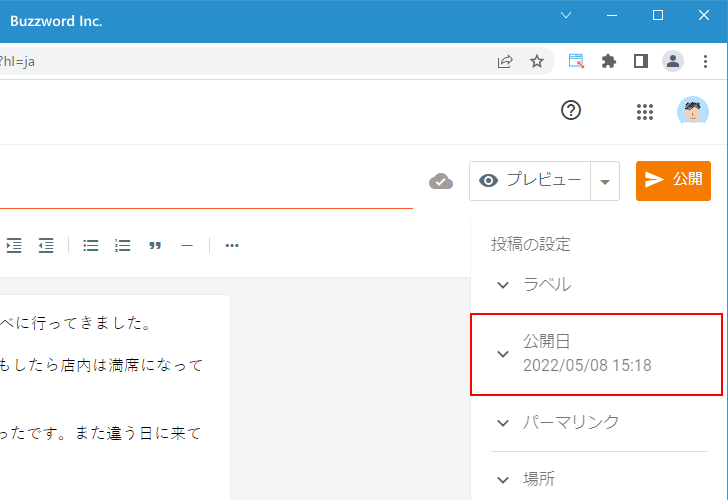Open the Chrome extensions puzzle icon
The height and width of the screenshot is (500, 728).
[x=608, y=61]
